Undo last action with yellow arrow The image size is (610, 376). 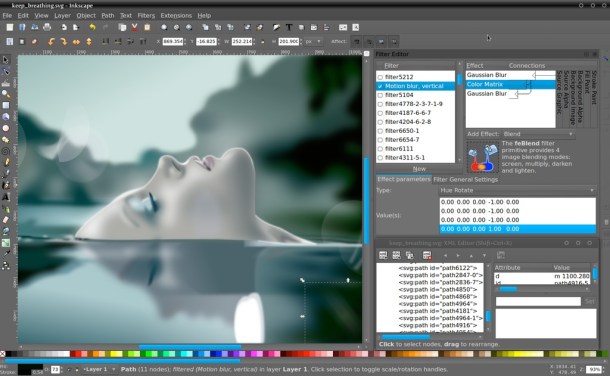click(x=92, y=27)
